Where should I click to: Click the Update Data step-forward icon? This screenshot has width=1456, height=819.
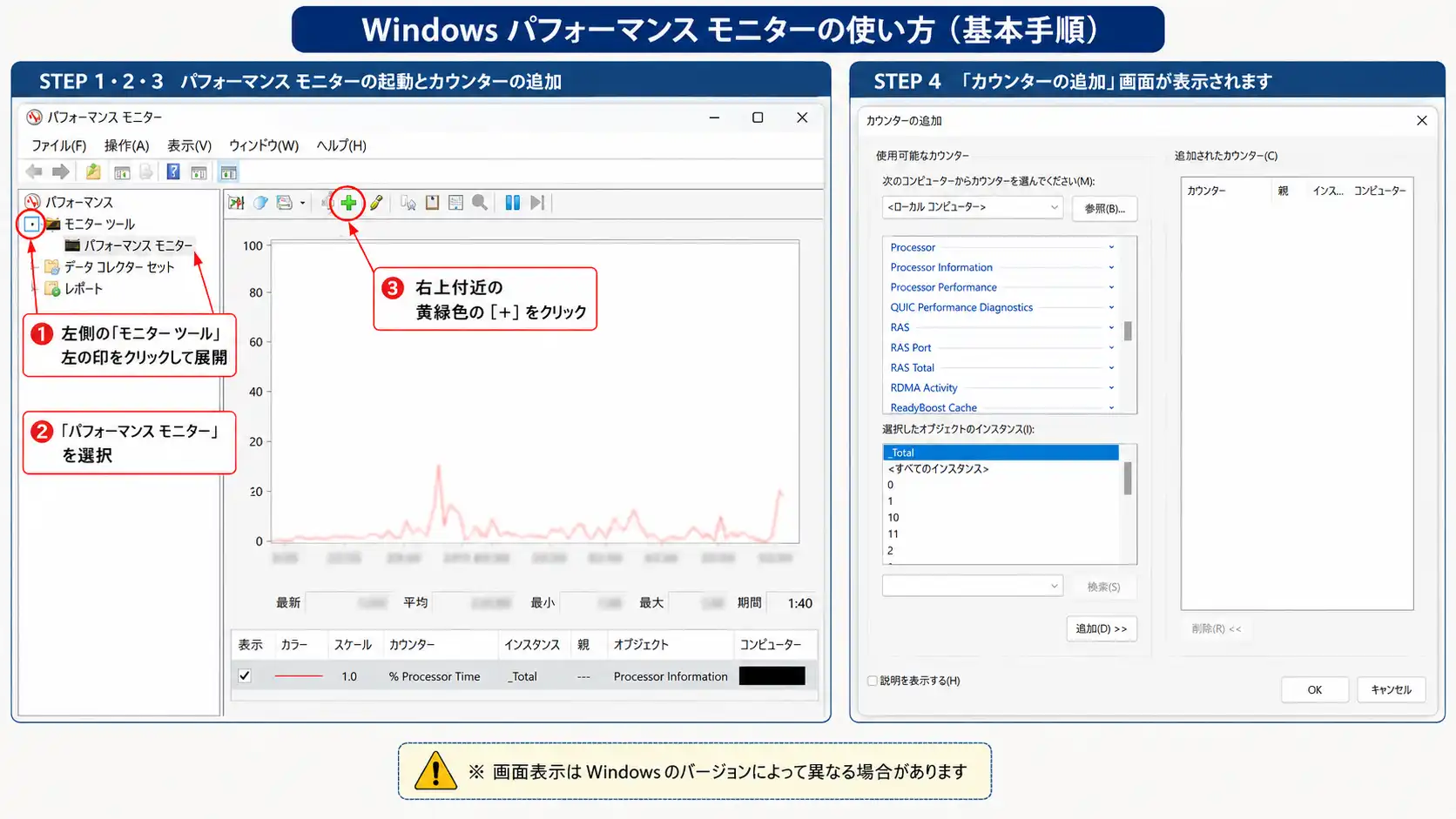537,203
